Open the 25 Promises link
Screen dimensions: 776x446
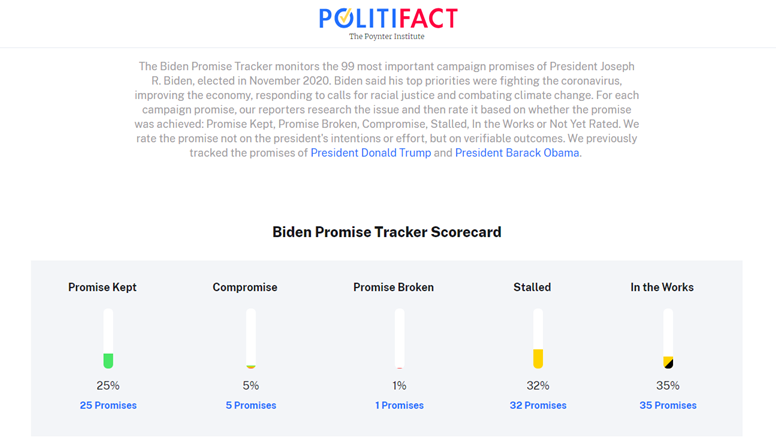click(x=108, y=405)
